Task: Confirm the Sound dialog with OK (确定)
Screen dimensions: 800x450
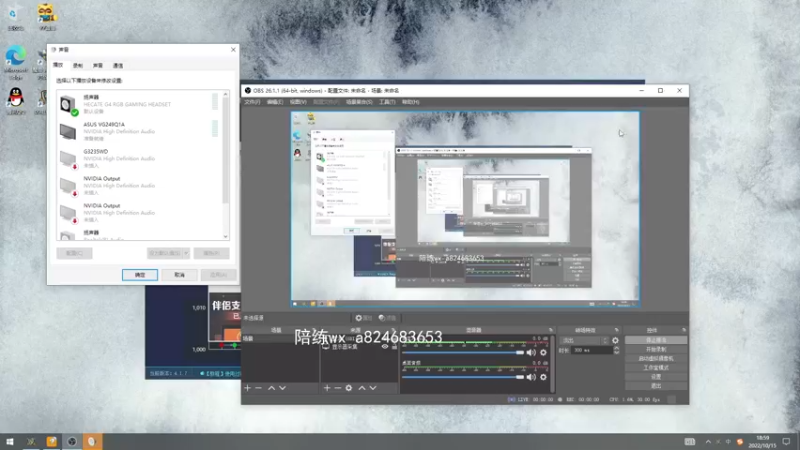Action: [x=140, y=275]
